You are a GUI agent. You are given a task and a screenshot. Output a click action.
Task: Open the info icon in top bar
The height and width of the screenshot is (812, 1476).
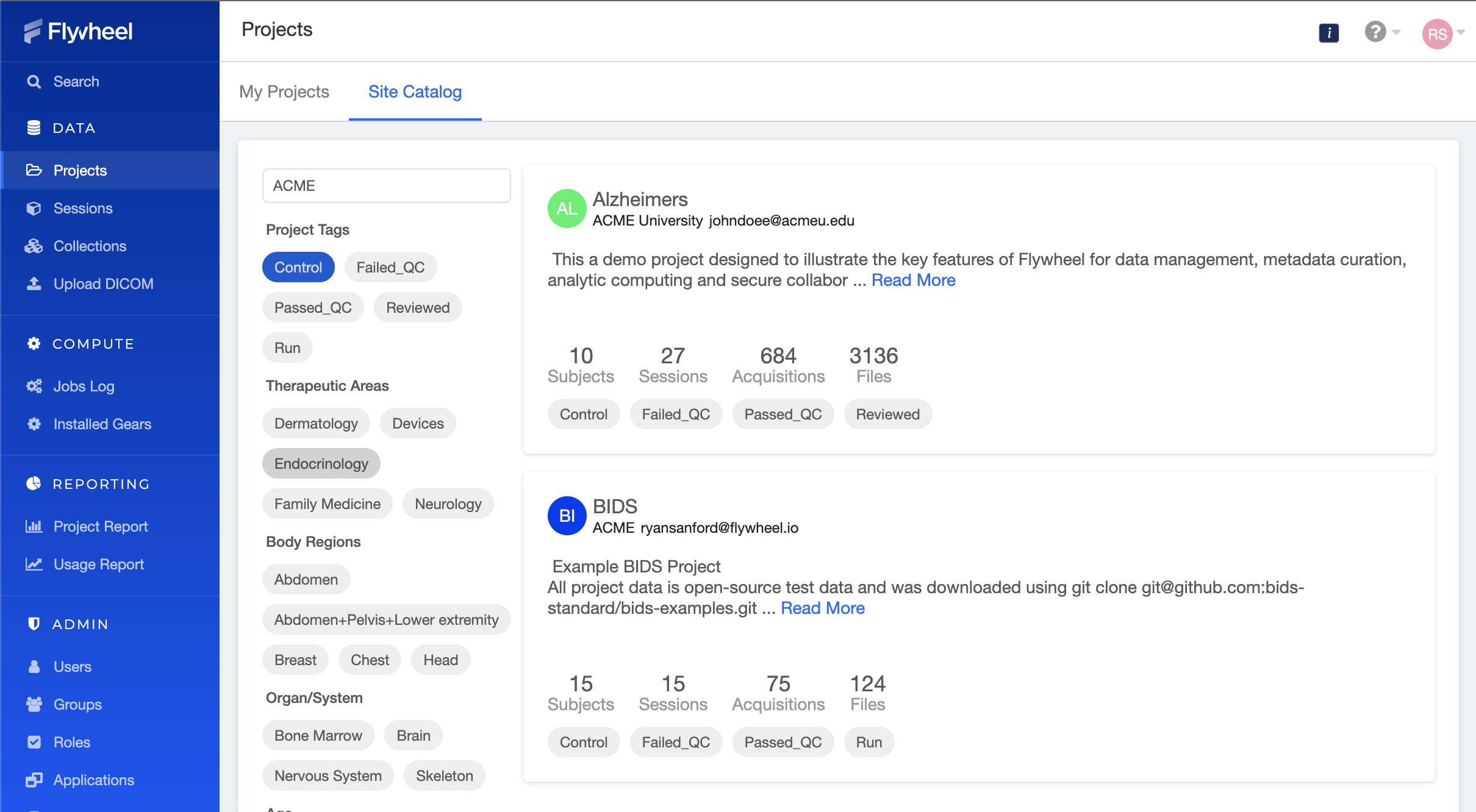pyautogui.click(x=1328, y=32)
